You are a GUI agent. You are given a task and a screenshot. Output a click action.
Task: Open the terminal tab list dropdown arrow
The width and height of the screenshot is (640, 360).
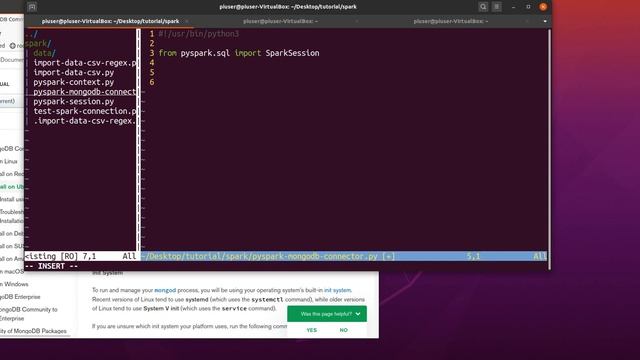click(x=545, y=21)
